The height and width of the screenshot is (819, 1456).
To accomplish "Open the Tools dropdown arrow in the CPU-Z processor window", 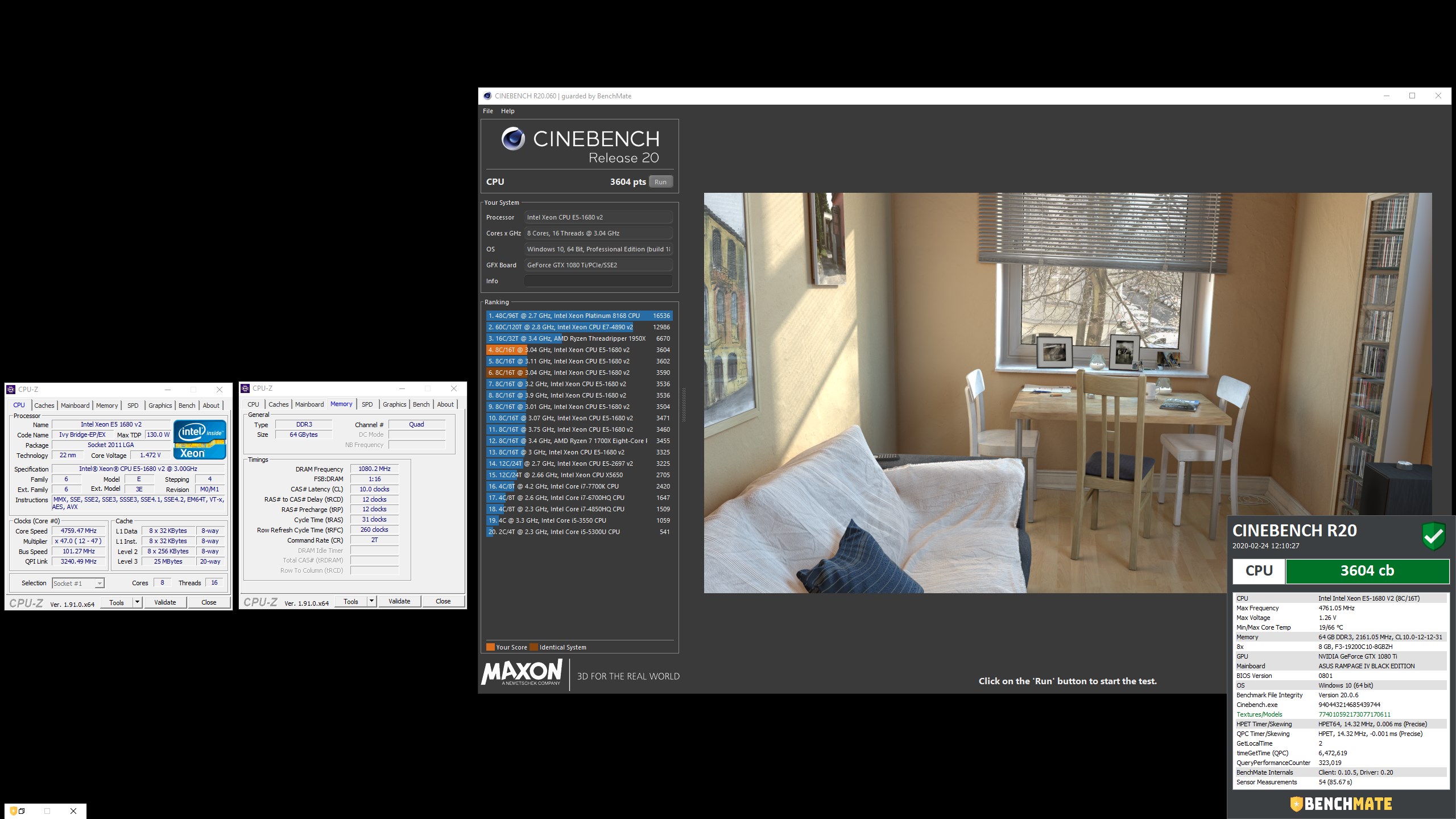I will 137,602.
